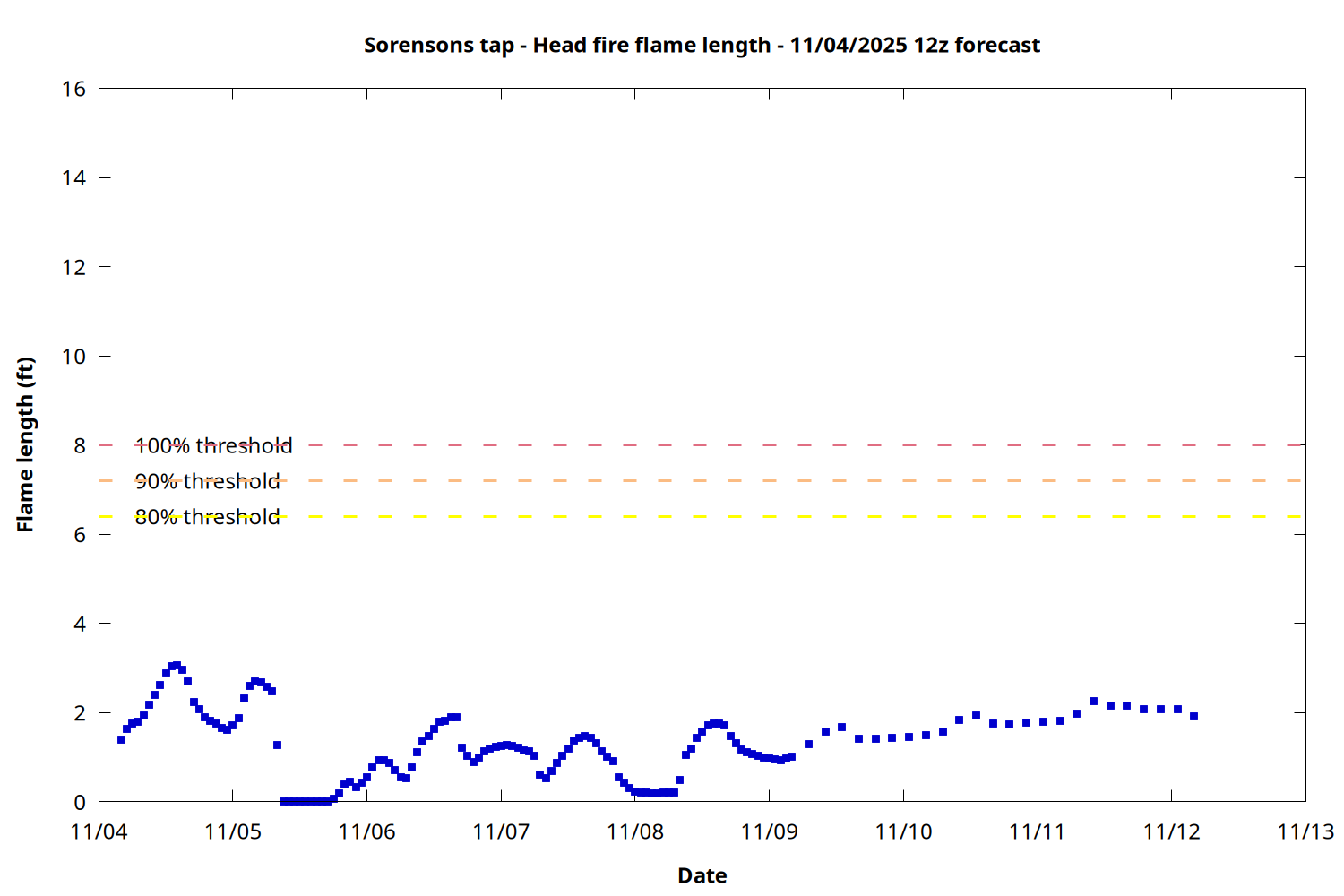
Task: Click the 11/06 x-axis date tick label
Action: [366, 831]
